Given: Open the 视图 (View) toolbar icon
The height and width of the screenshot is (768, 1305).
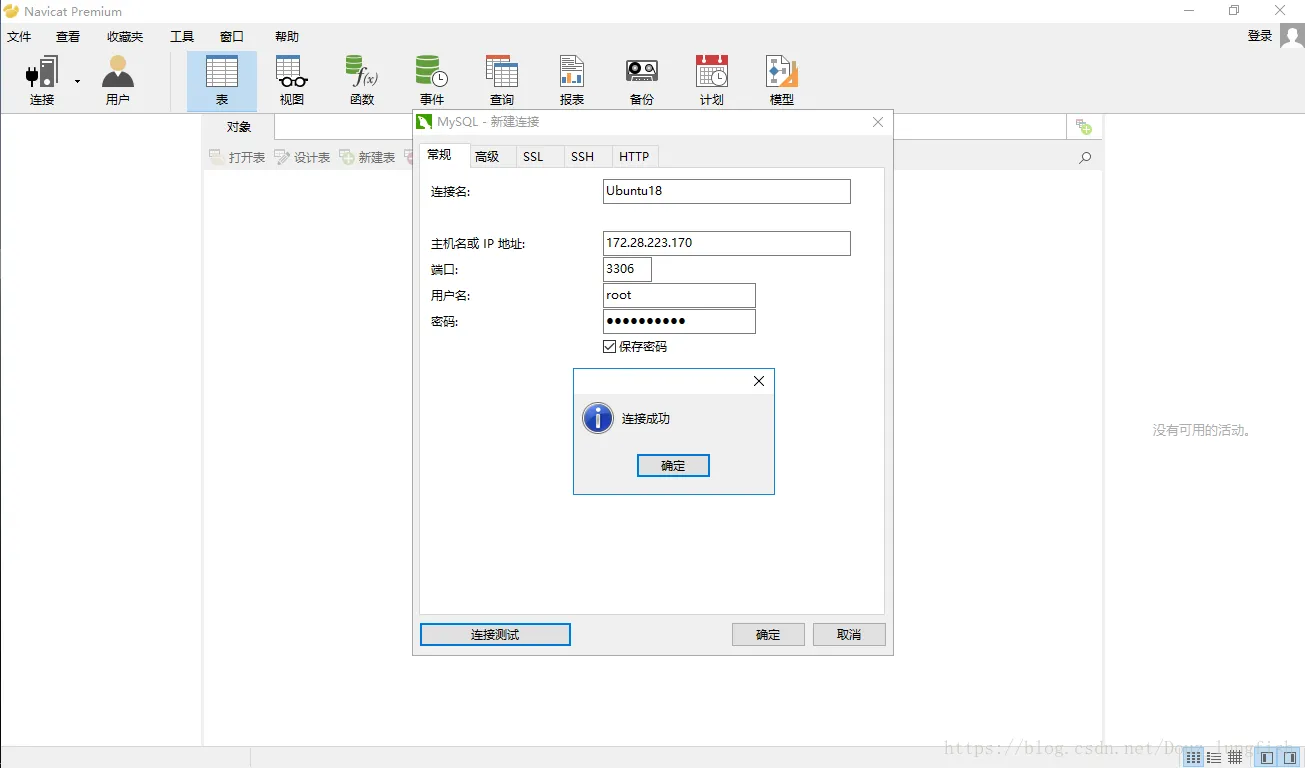Looking at the screenshot, I should (x=292, y=81).
